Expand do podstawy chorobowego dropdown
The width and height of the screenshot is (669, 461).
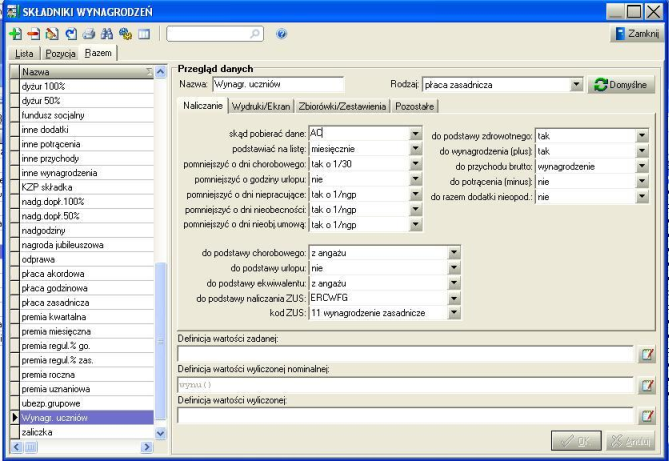pyautogui.click(x=454, y=253)
